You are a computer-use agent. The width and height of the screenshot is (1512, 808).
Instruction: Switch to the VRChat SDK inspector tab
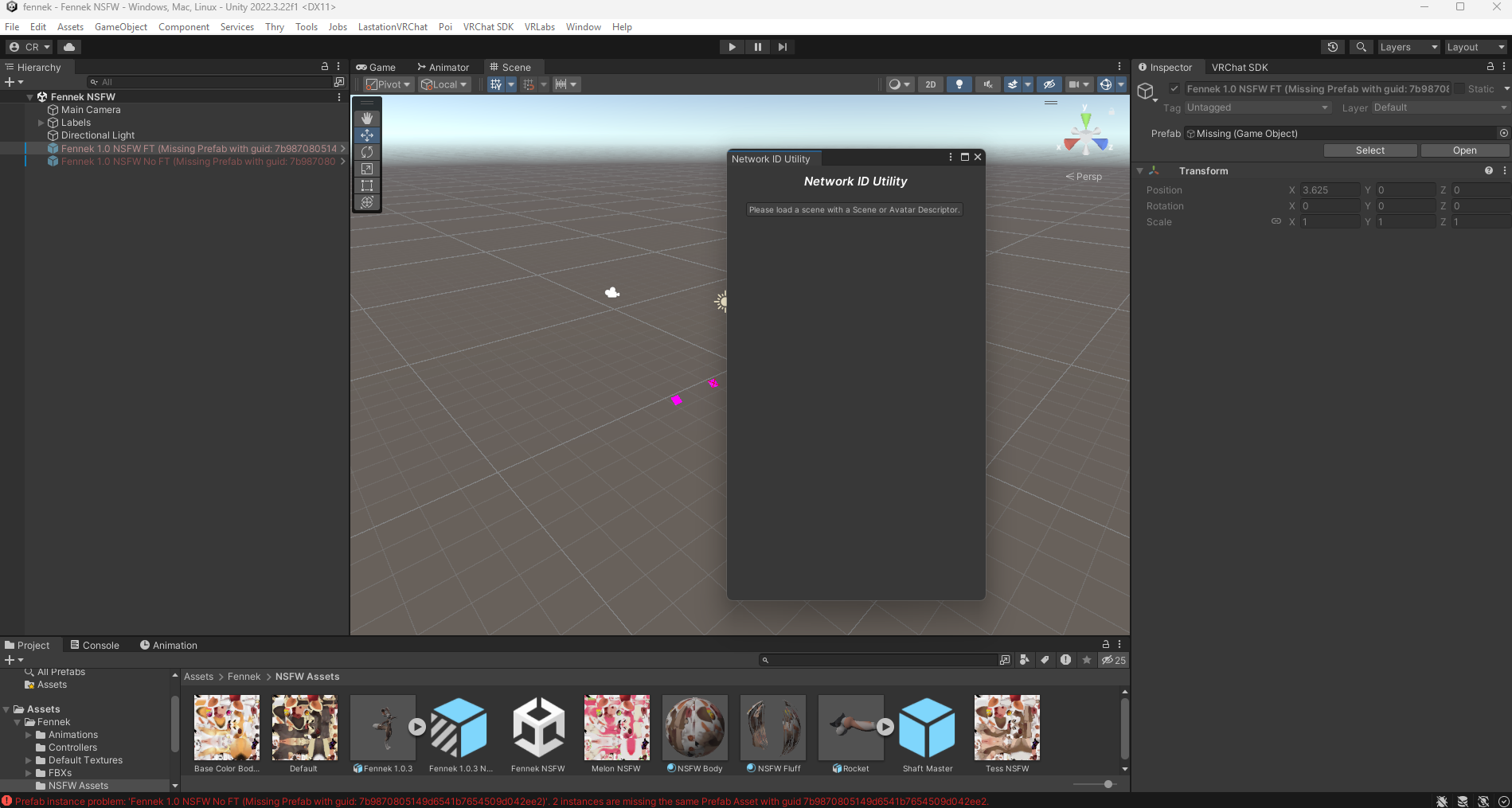pos(1240,67)
